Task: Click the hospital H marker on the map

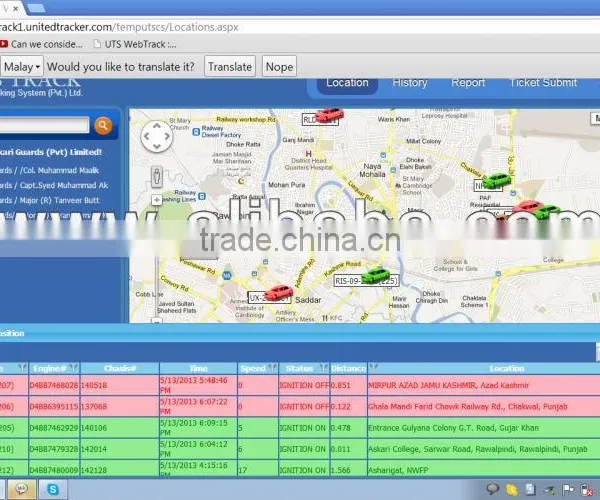Action: [308, 154]
